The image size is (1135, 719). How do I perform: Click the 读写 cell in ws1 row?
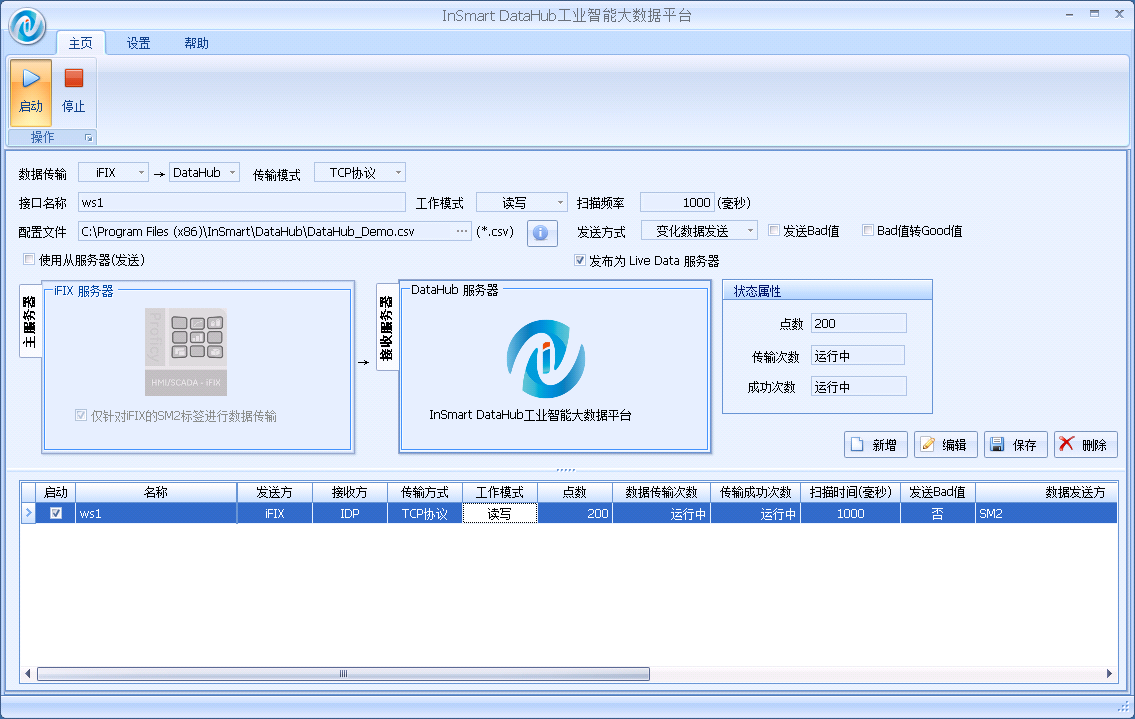click(x=499, y=513)
